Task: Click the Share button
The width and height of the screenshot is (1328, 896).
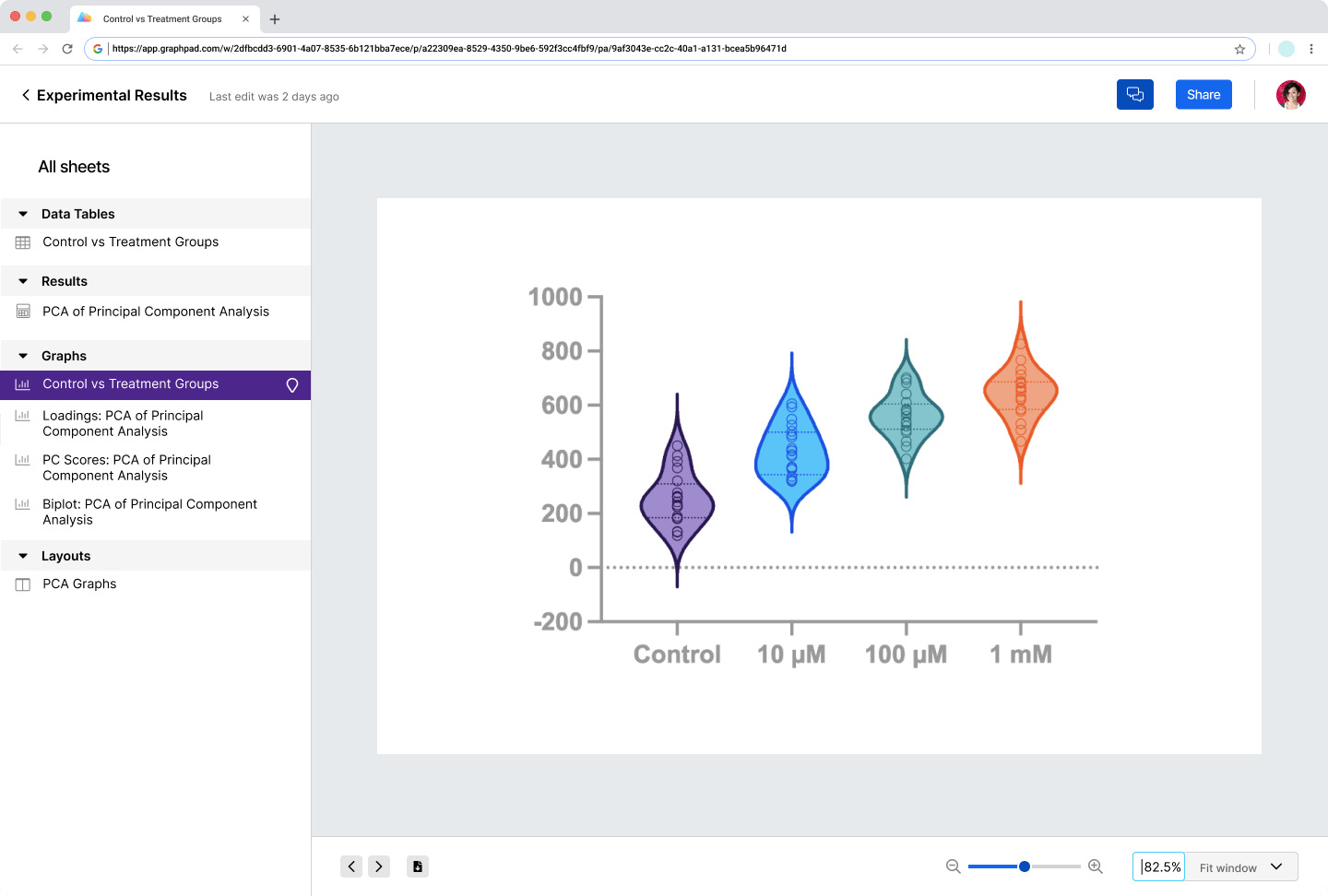Action: point(1203,94)
